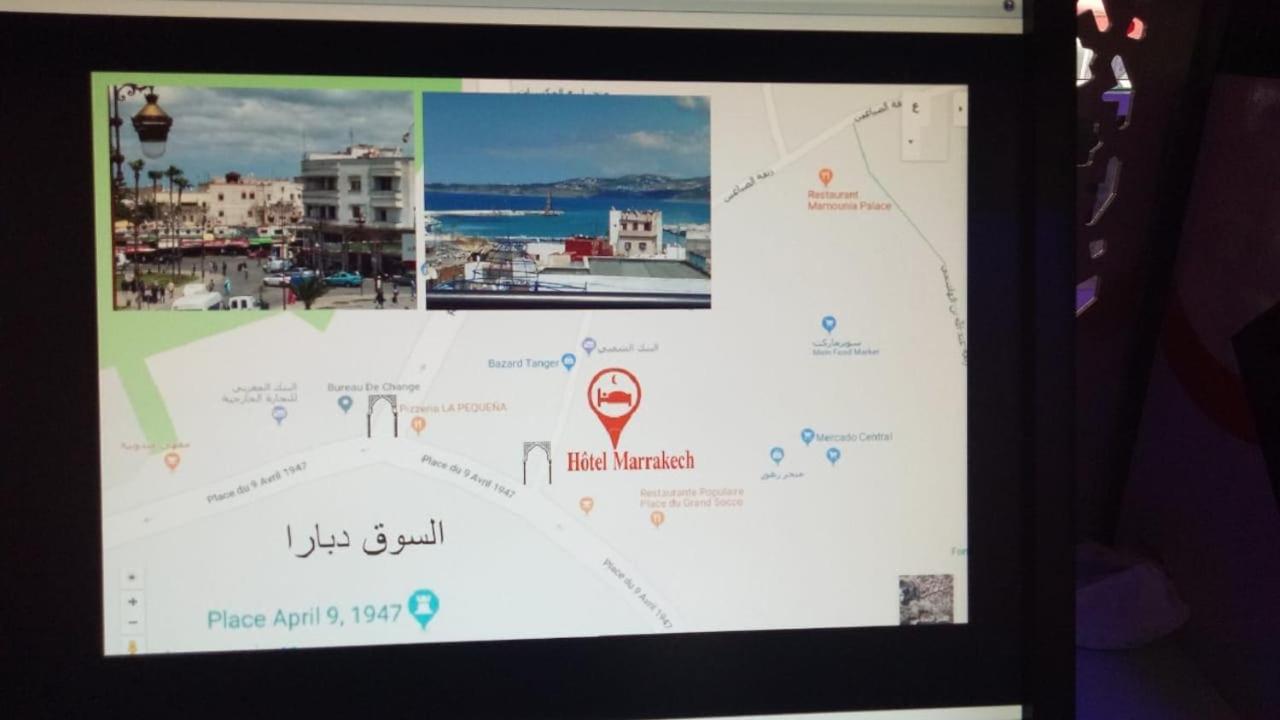Open the Main Food Market pin
The width and height of the screenshot is (1280, 720).
pyautogui.click(x=828, y=324)
